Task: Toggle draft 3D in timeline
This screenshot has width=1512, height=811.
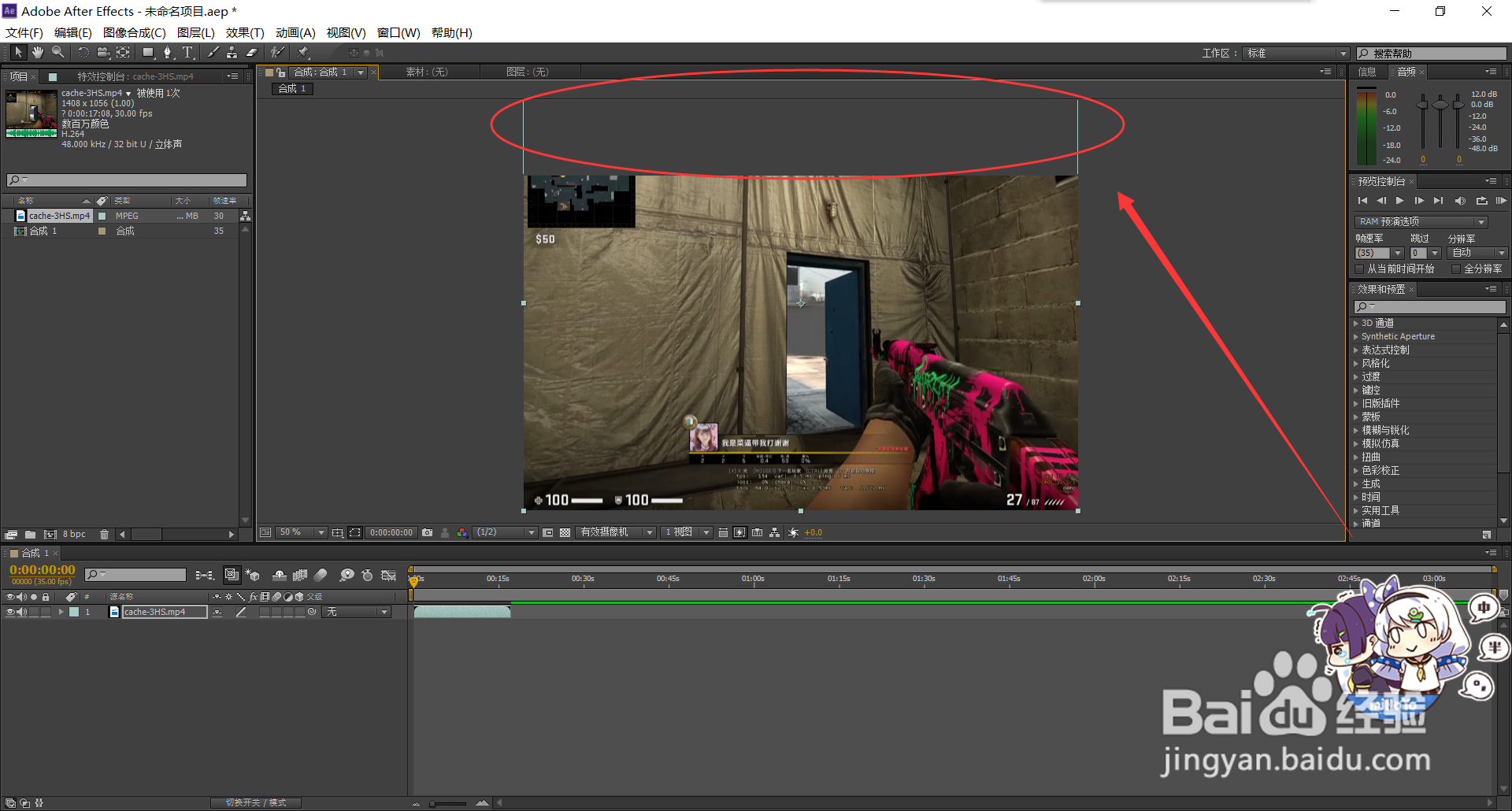Action: click(252, 576)
